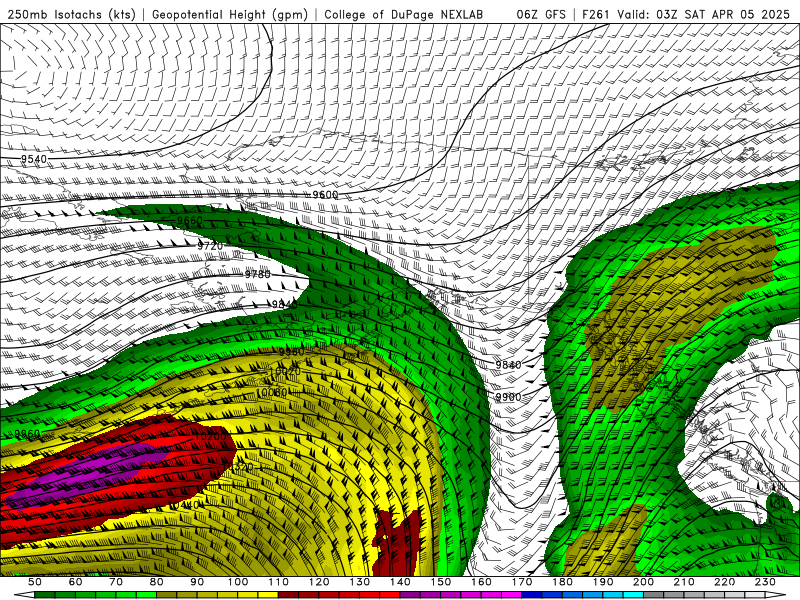Viewport: 800px width, 600px height.
Task: Click the 9720 height contour label
Action: tap(210, 245)
